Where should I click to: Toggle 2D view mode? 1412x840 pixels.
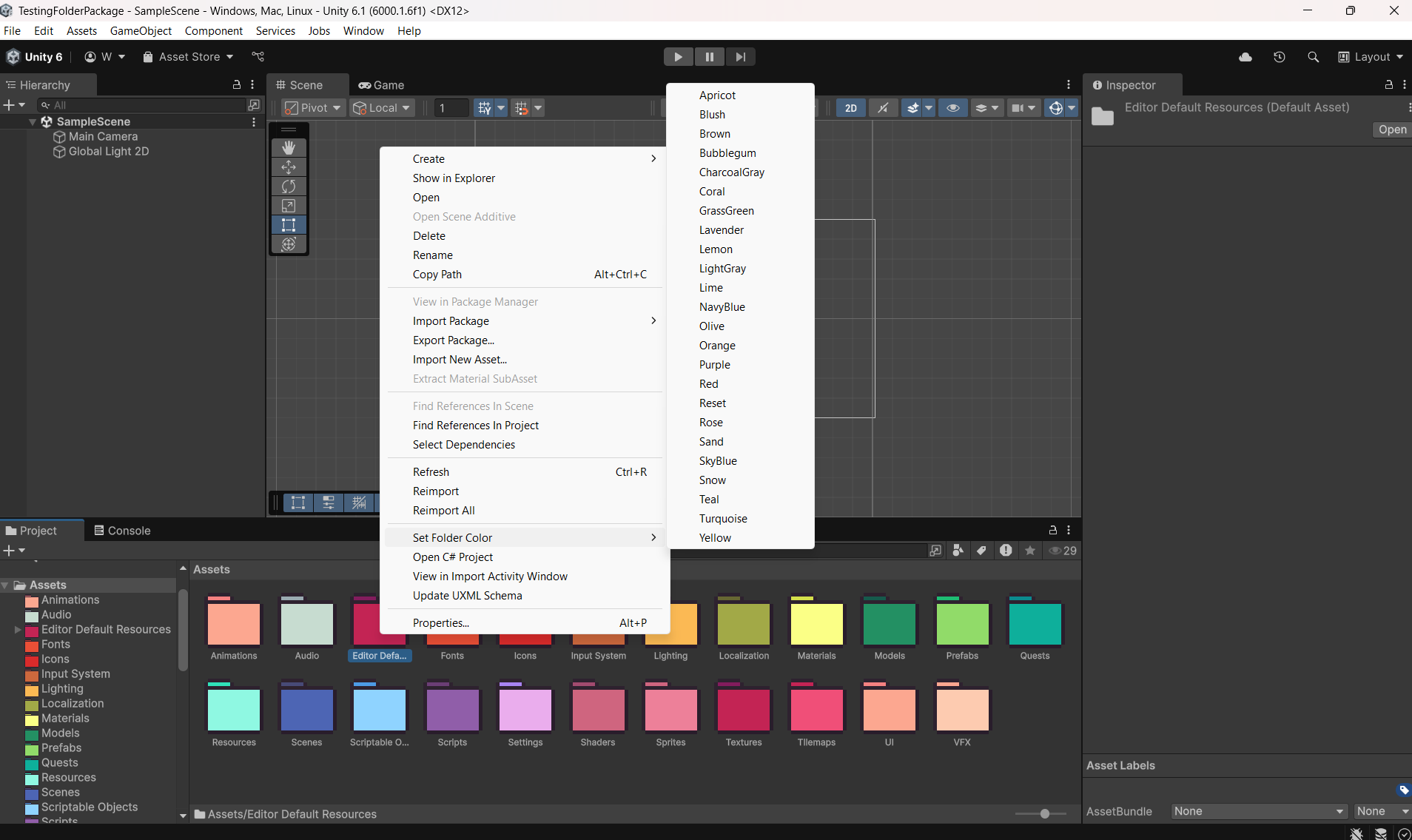[x=851, y=108]
